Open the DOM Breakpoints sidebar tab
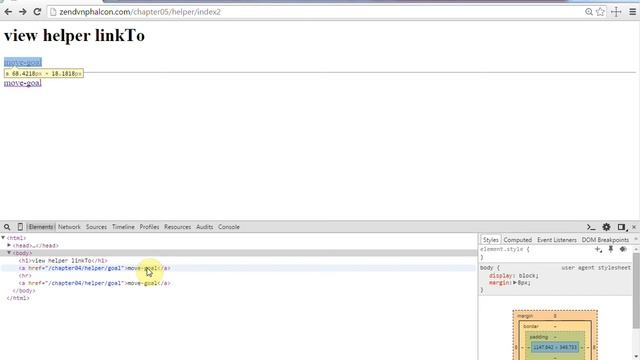Image resolution: width=640 pixels, height=360 pixels. coord(605,240)
